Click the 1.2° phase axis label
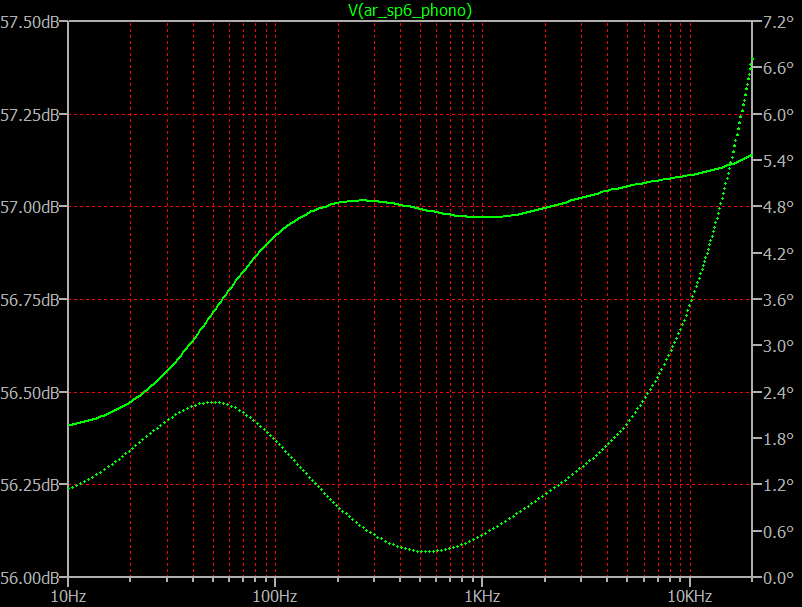The image size is (802, 607). 778,485
